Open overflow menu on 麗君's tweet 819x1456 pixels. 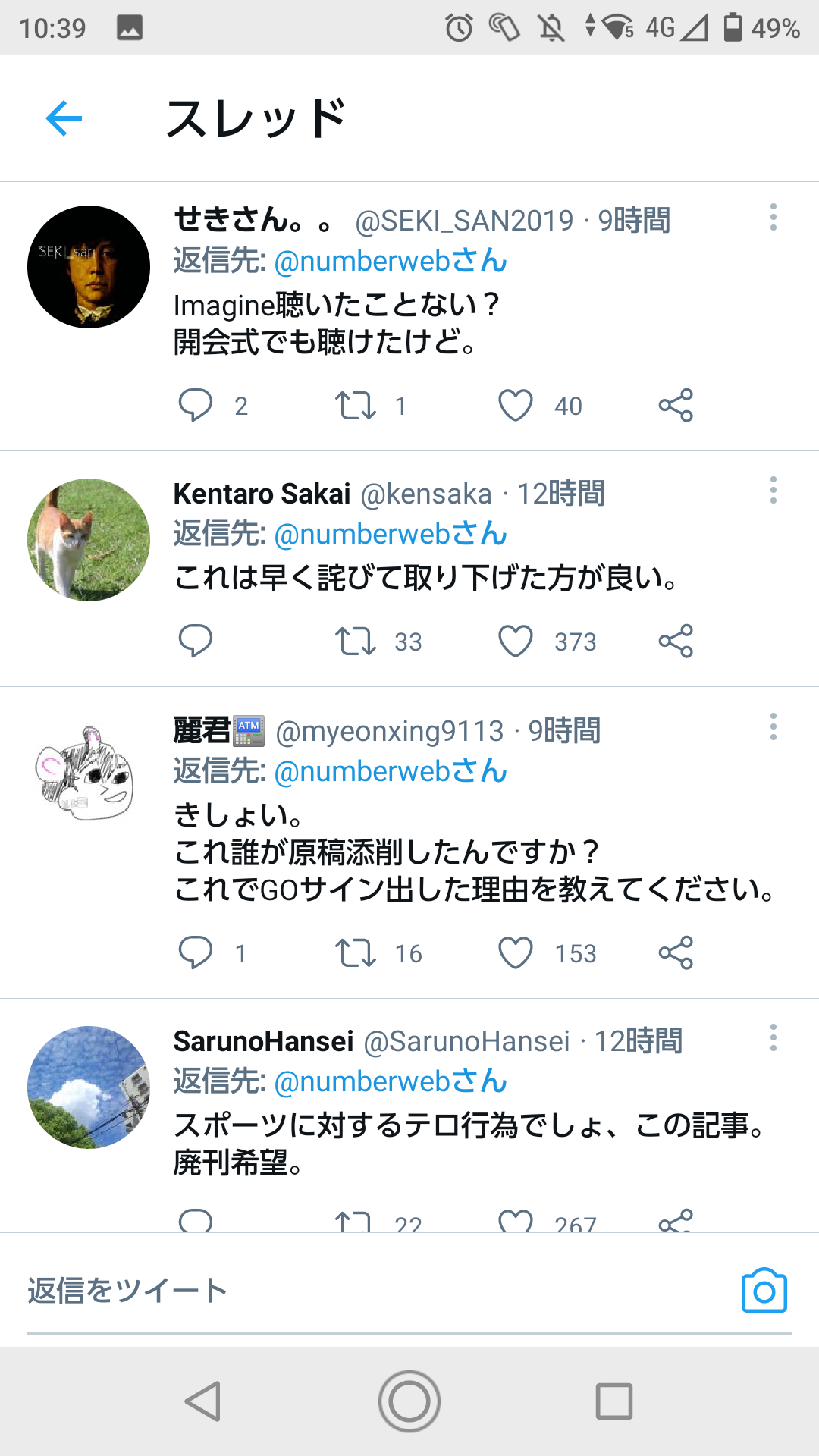(x=773, y=727)
